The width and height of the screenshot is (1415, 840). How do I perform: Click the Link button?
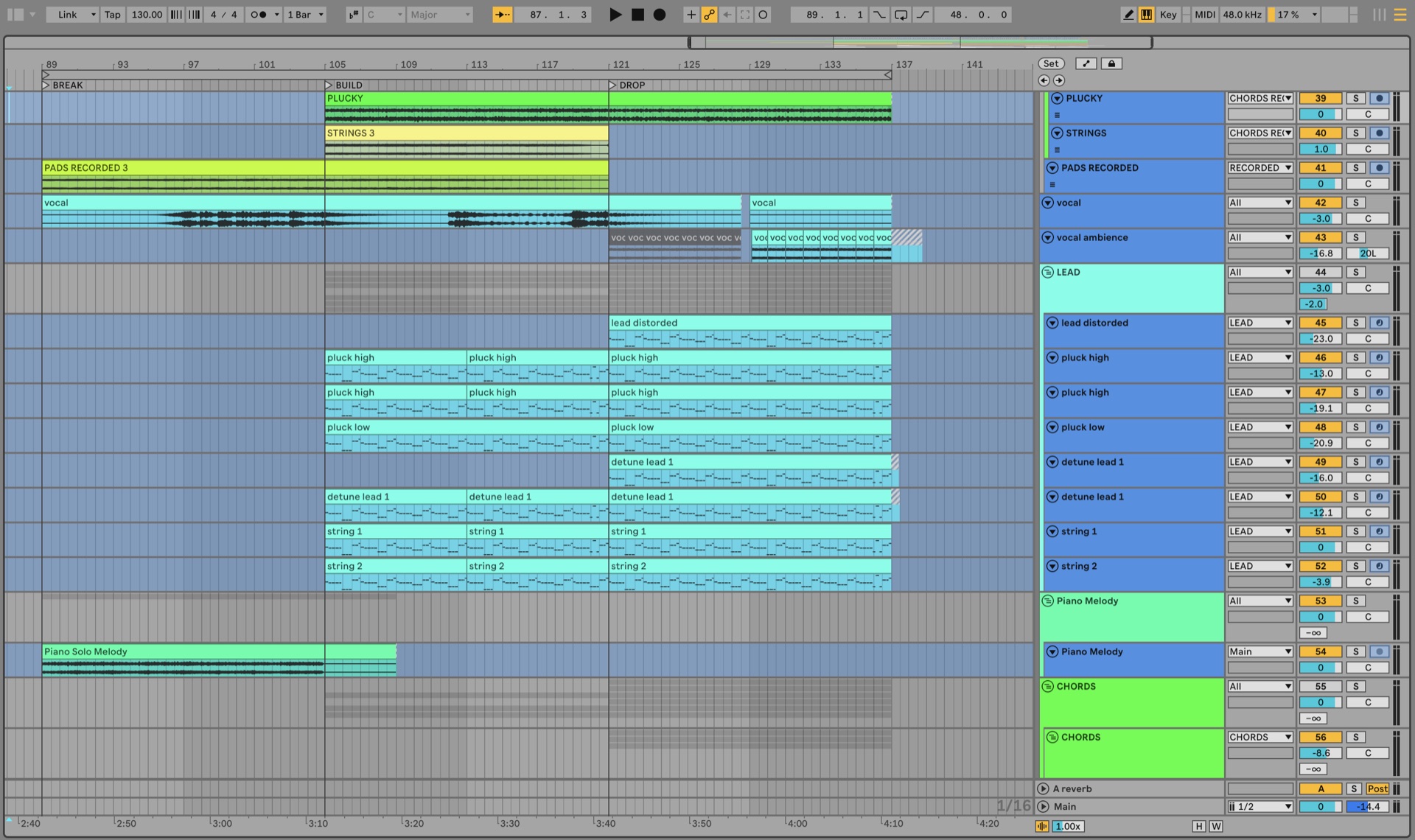tap(68, 14)
